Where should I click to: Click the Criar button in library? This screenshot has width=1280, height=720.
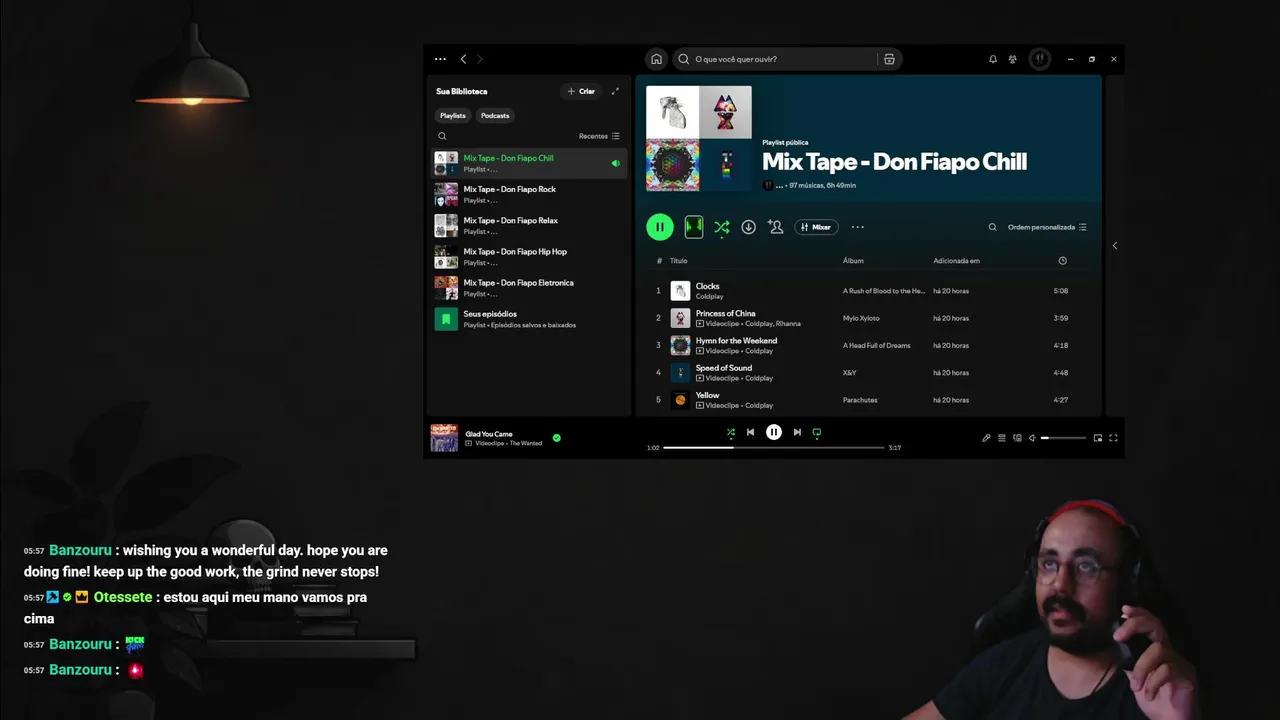(581, 91)
